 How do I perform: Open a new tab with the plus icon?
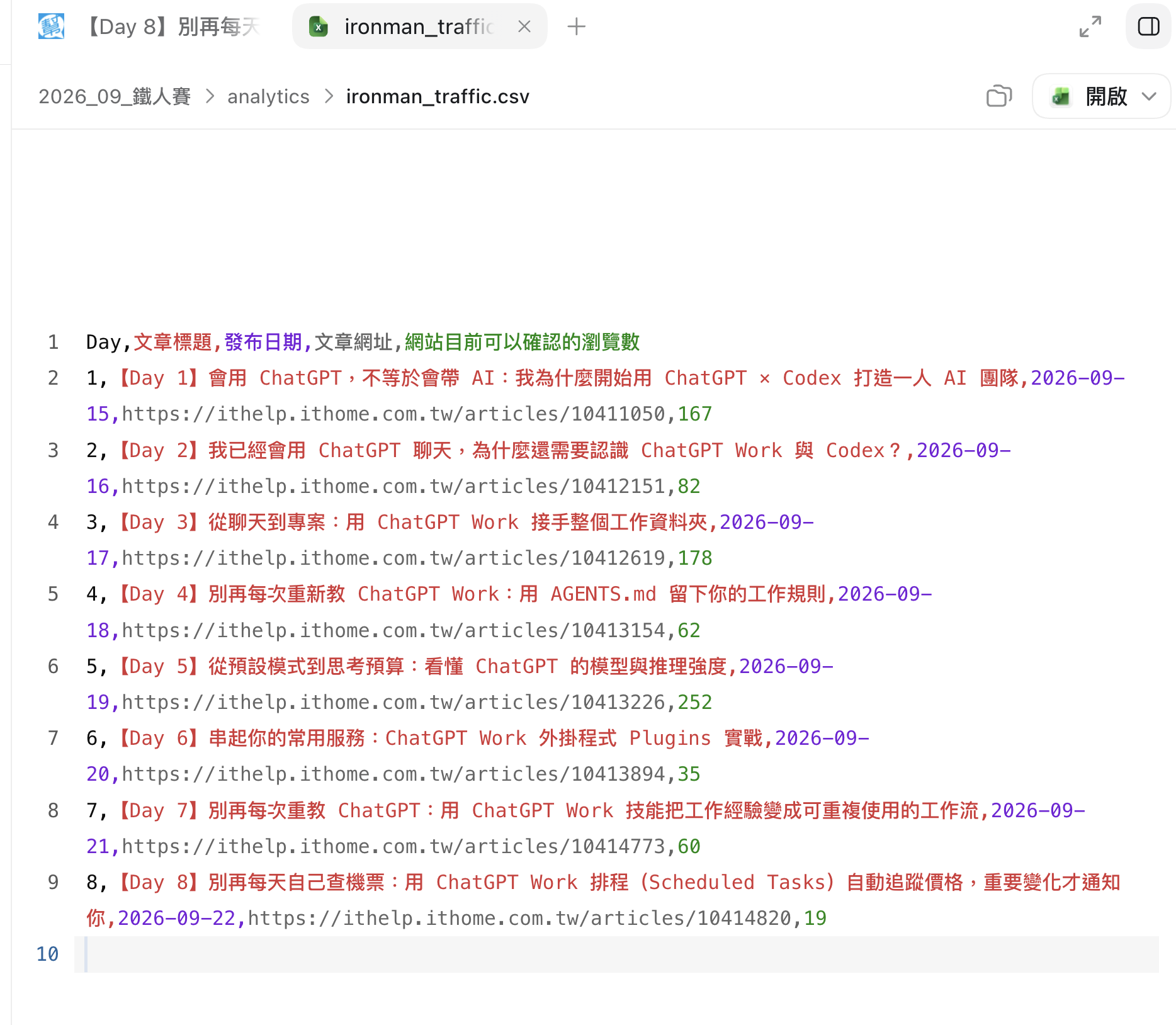click(576, 26)
